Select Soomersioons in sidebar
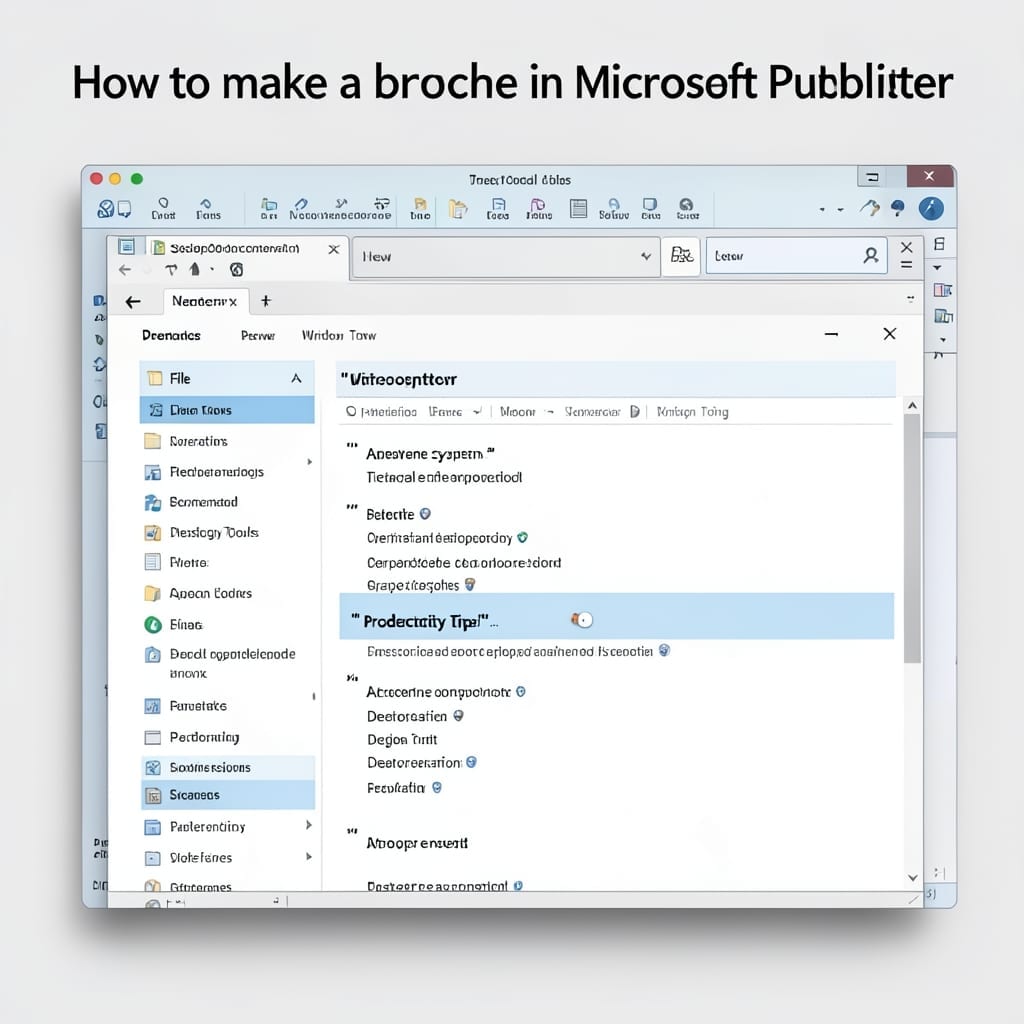 [227, 767]
